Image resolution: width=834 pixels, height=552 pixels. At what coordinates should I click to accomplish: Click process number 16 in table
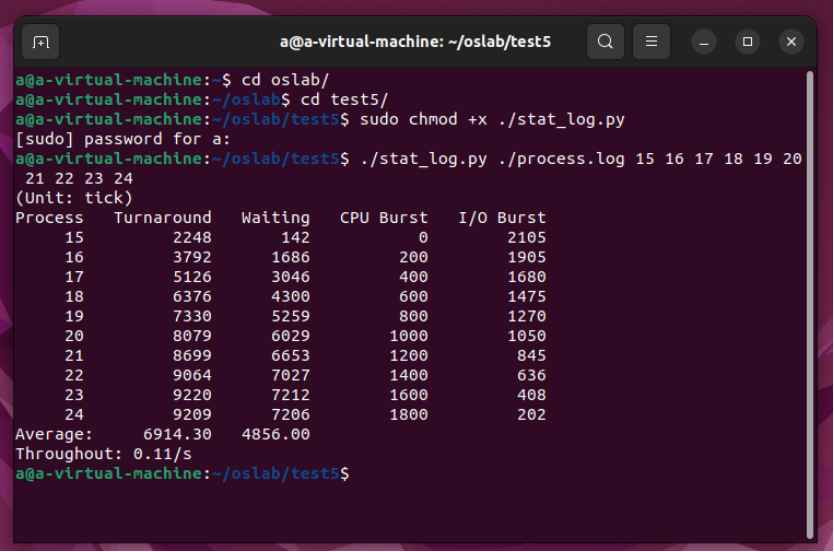coord(74,257)
